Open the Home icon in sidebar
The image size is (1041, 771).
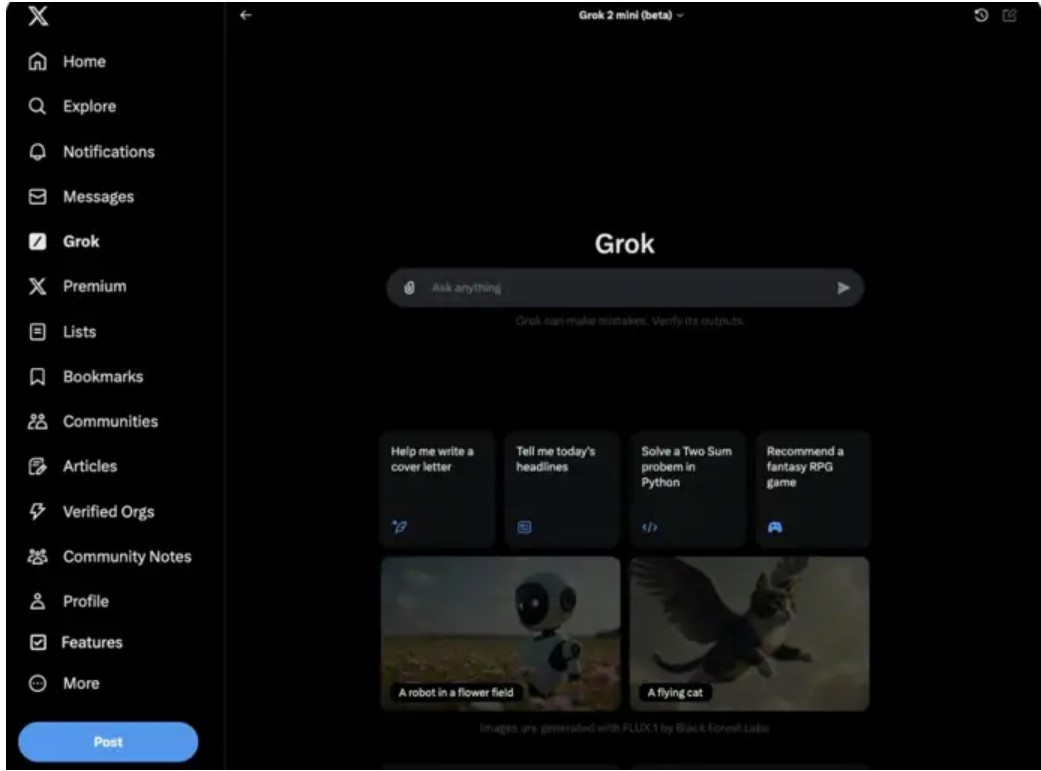(x=38, y=61)
